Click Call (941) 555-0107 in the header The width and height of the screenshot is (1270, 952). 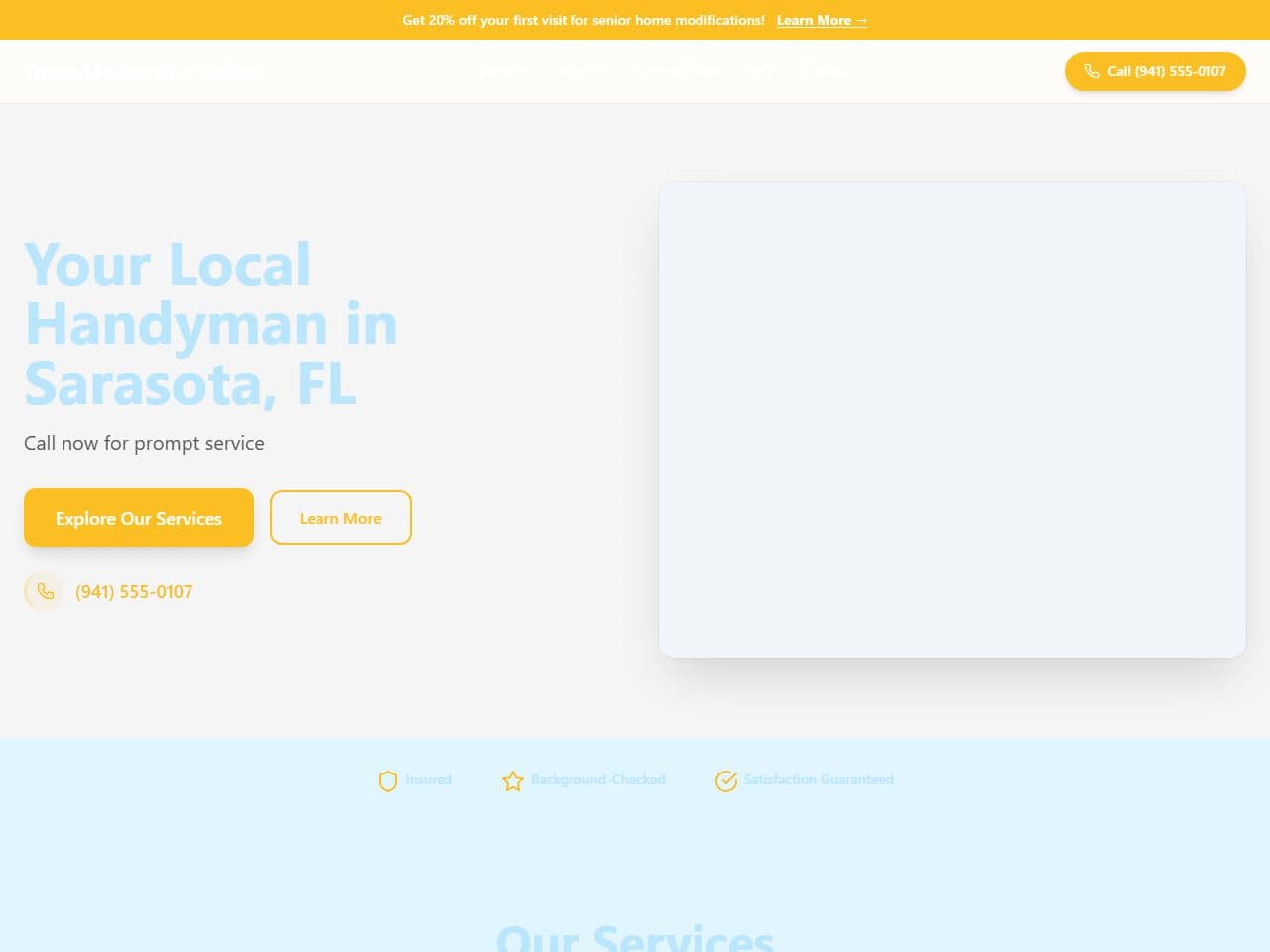point(1155,71)
